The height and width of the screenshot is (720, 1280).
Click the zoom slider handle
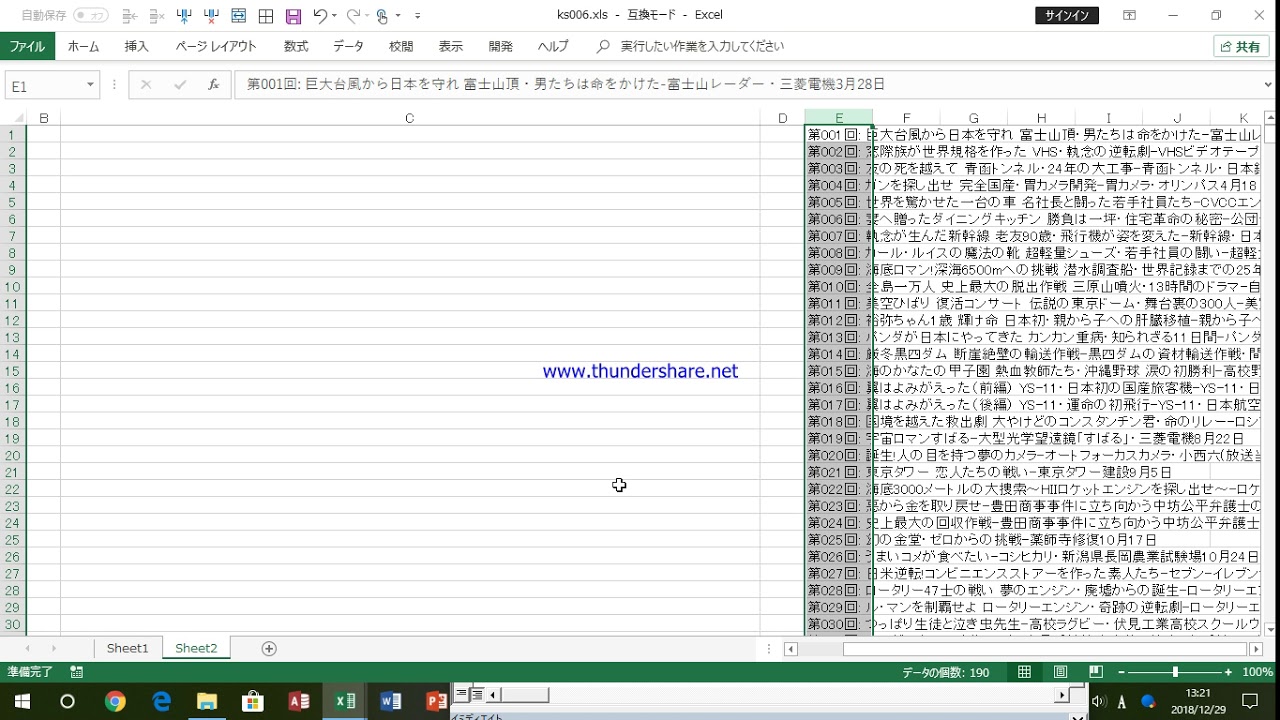(1175, 673)
